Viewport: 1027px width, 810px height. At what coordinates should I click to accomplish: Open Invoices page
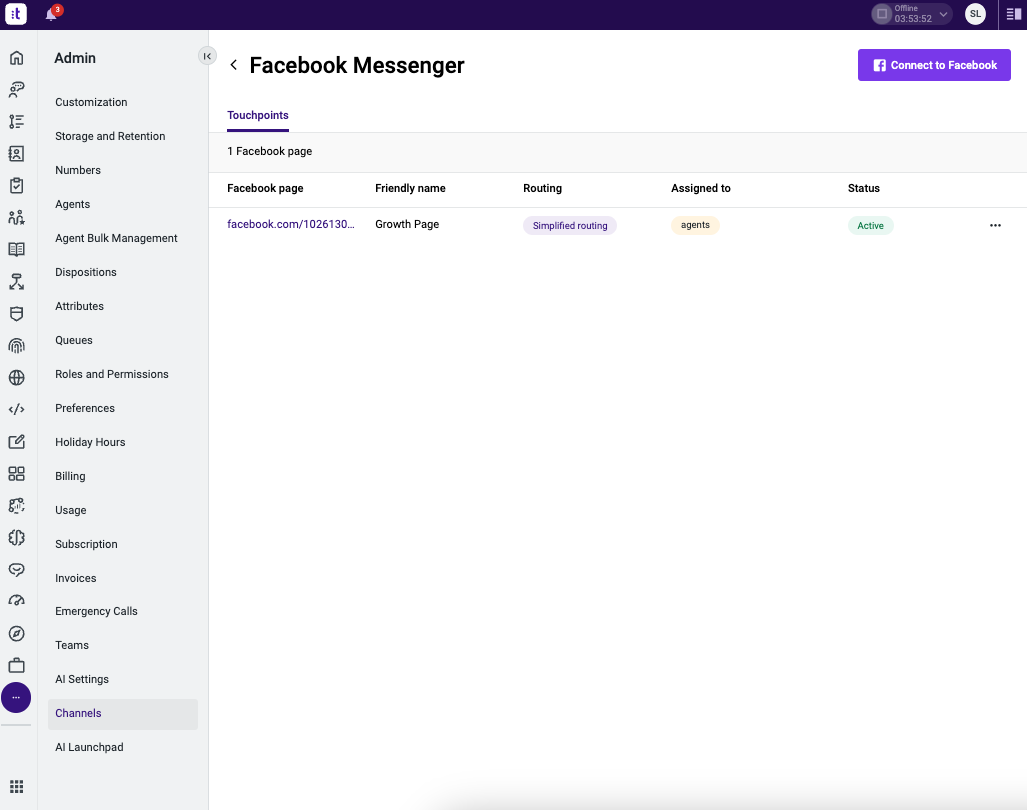point(76,579)
